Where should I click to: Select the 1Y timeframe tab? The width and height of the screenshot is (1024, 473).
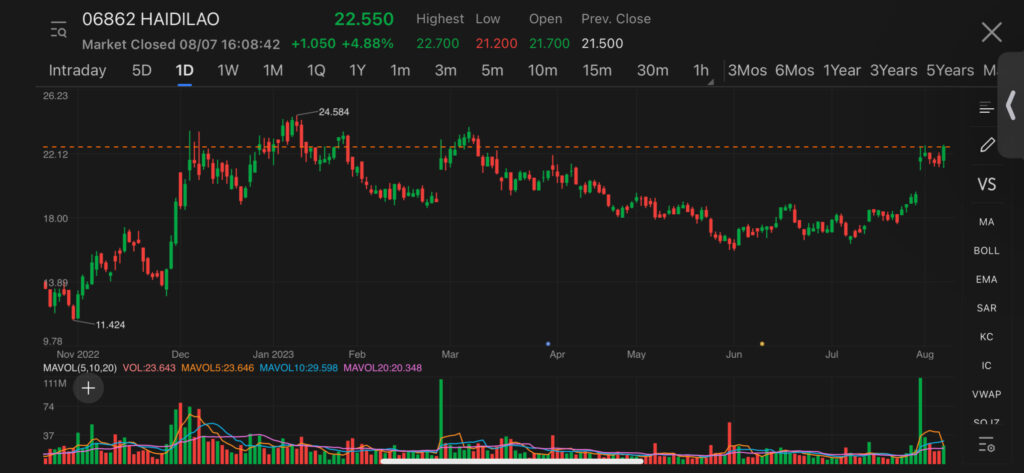357,71
